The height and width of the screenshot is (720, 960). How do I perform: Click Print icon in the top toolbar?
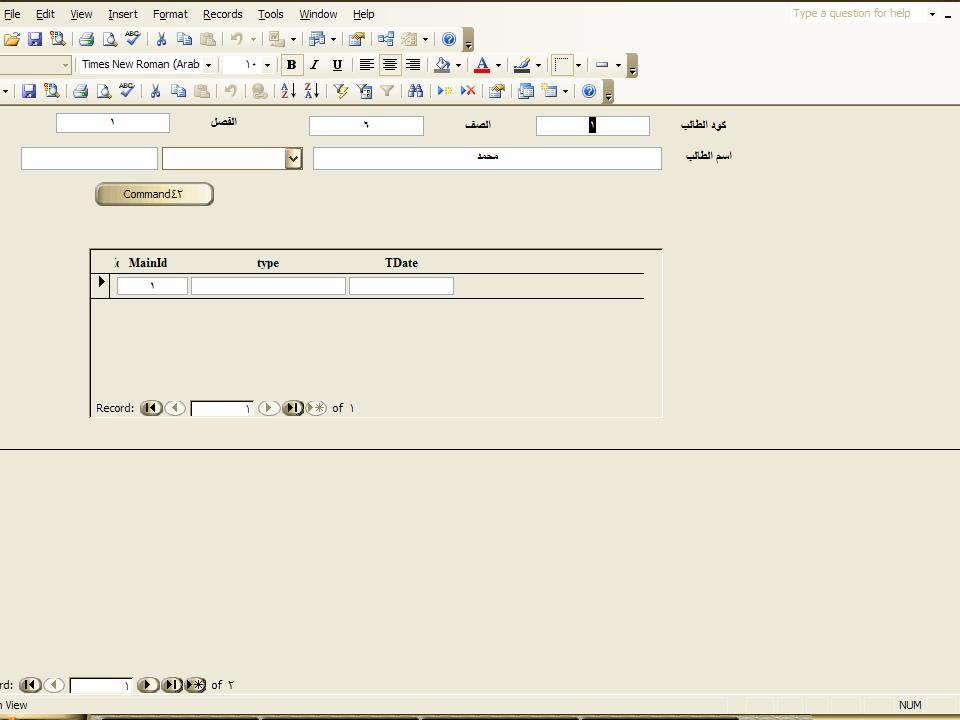point(86,40)
